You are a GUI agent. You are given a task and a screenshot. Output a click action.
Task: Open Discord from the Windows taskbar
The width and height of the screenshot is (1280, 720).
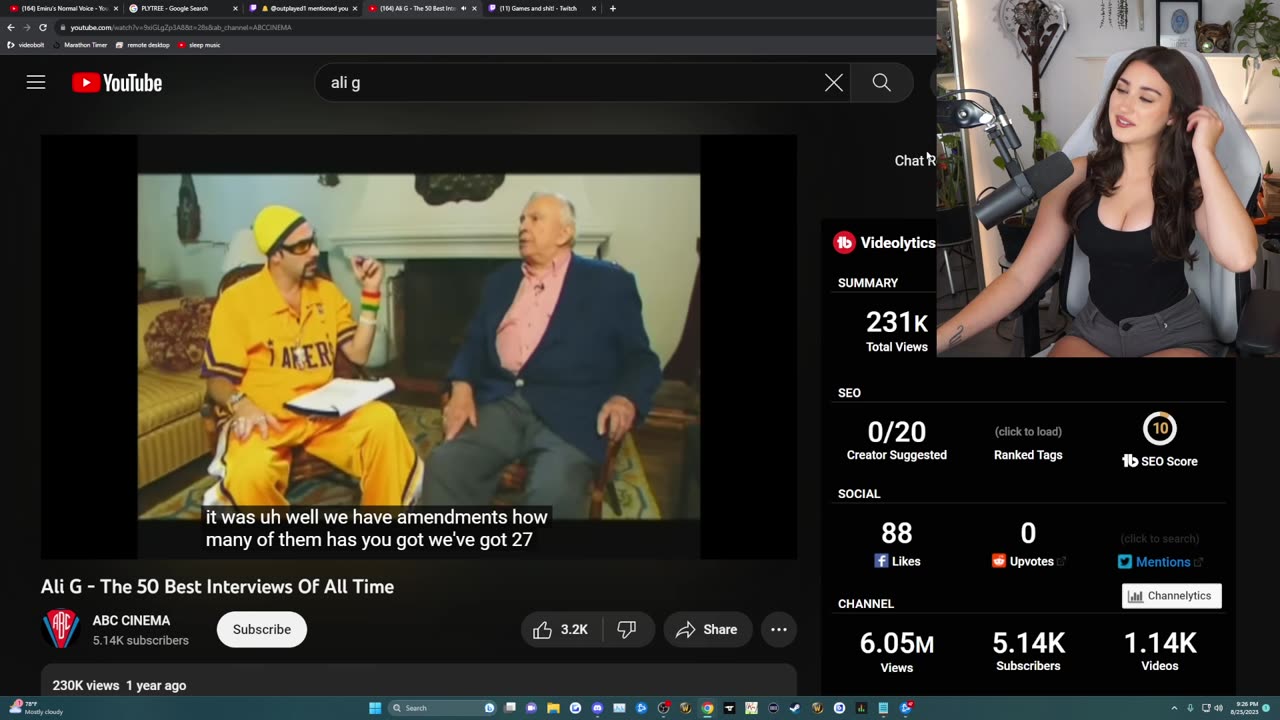coord(597,708)
